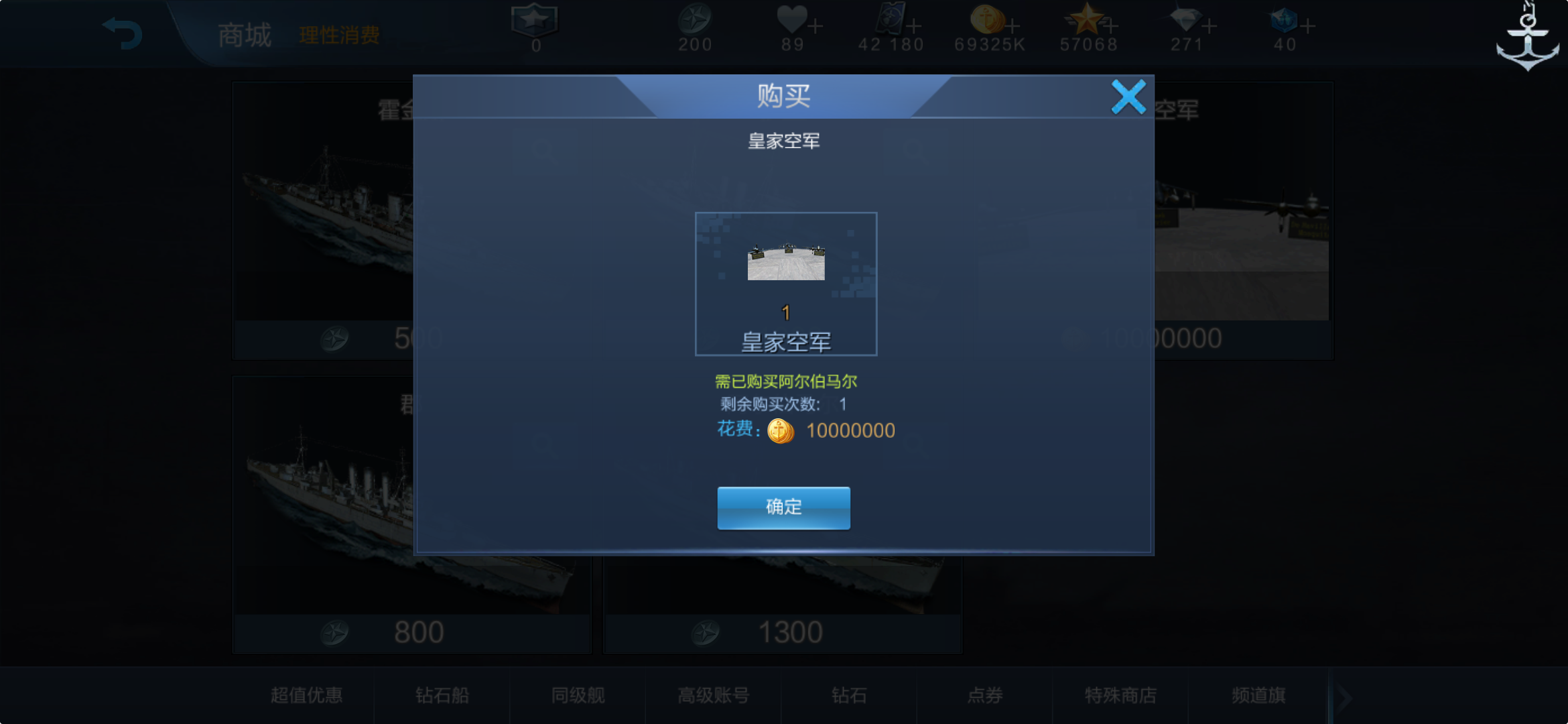Confirm purchase with 确定 button
Screen dimensions: 1568x724
coord(783,507)
